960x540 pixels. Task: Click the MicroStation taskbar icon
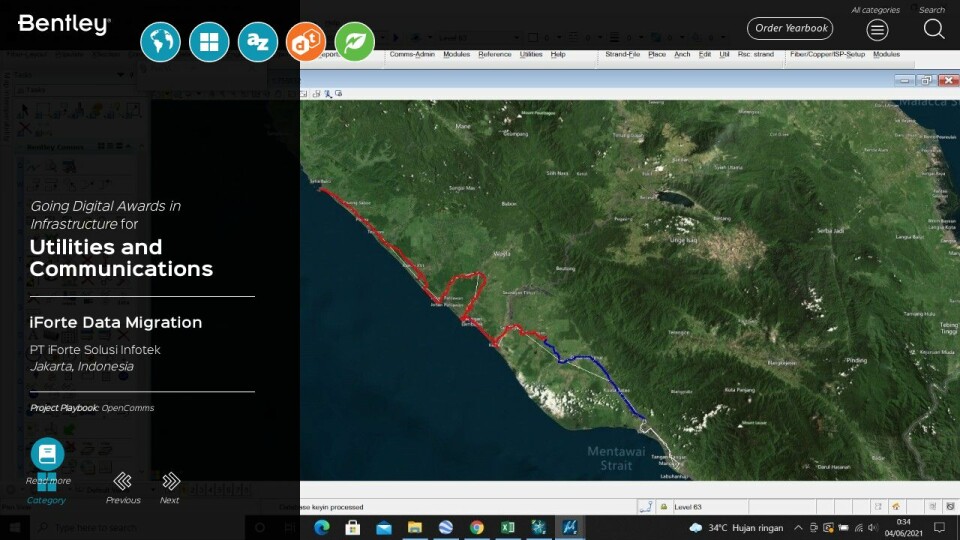pos(569,527)
